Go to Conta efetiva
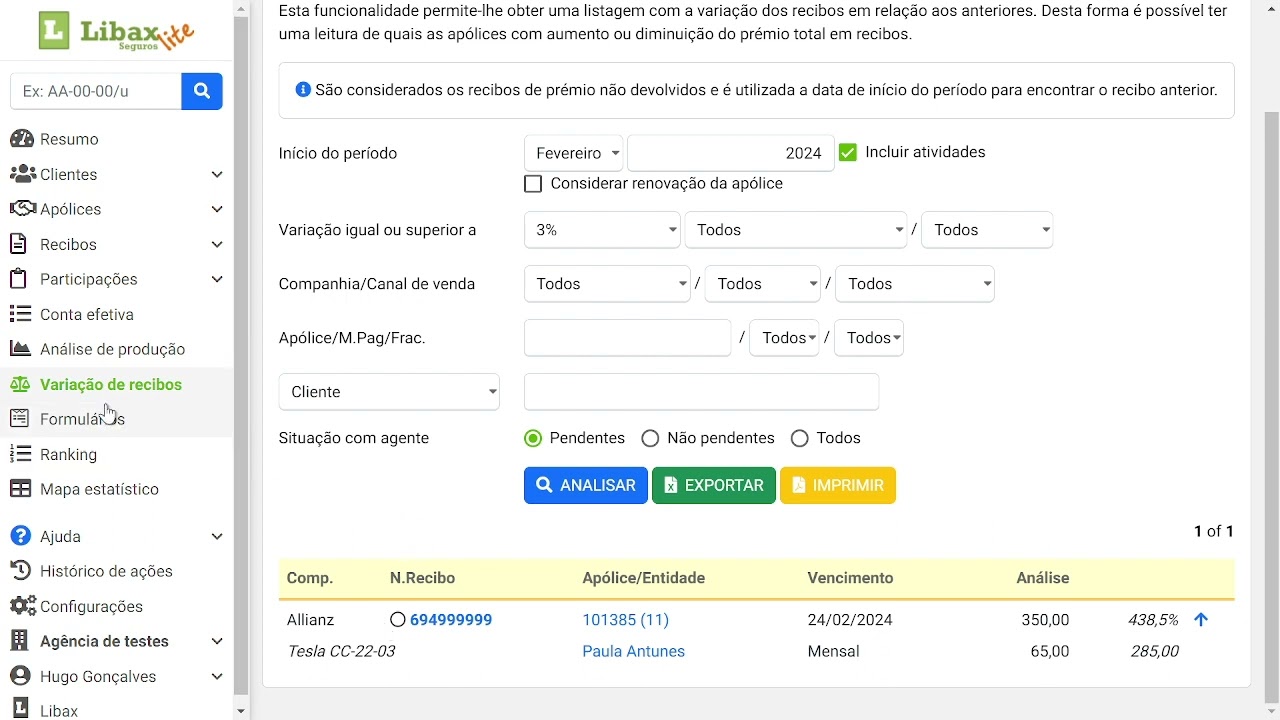The width and height of the screenshot is (1280, 720). coord(87,314)
